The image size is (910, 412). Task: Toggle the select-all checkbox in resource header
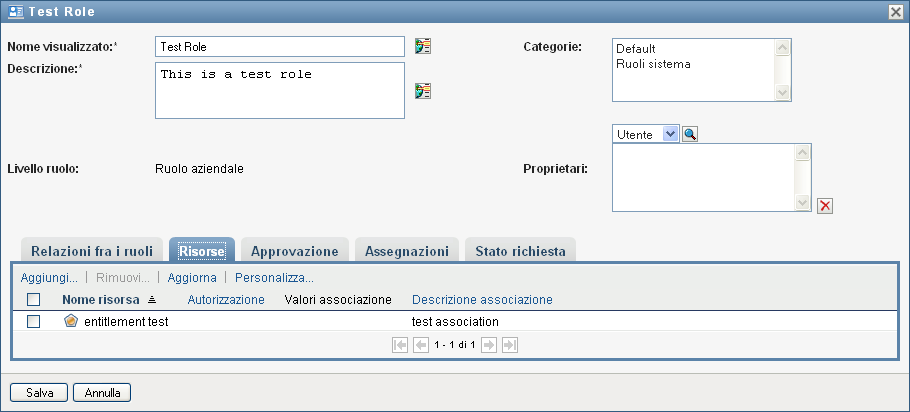tap(33, 299)
